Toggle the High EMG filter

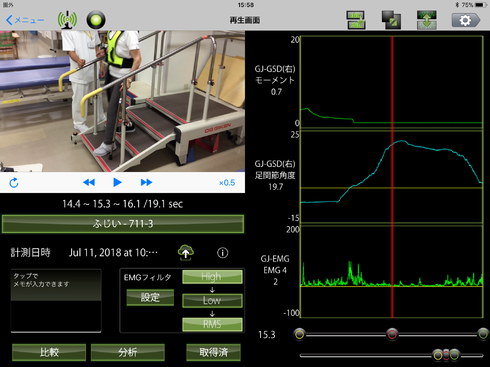coord(212,277)
